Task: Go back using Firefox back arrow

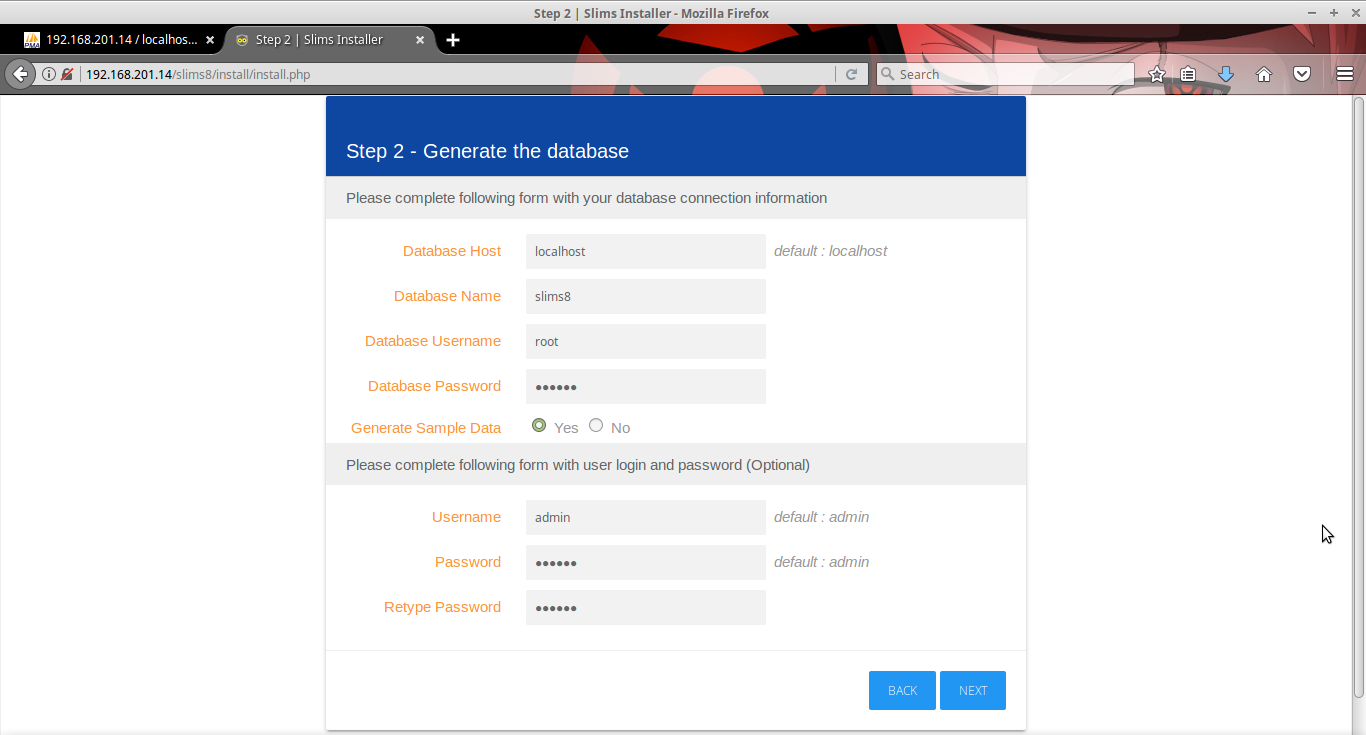Action: point(19,74)
